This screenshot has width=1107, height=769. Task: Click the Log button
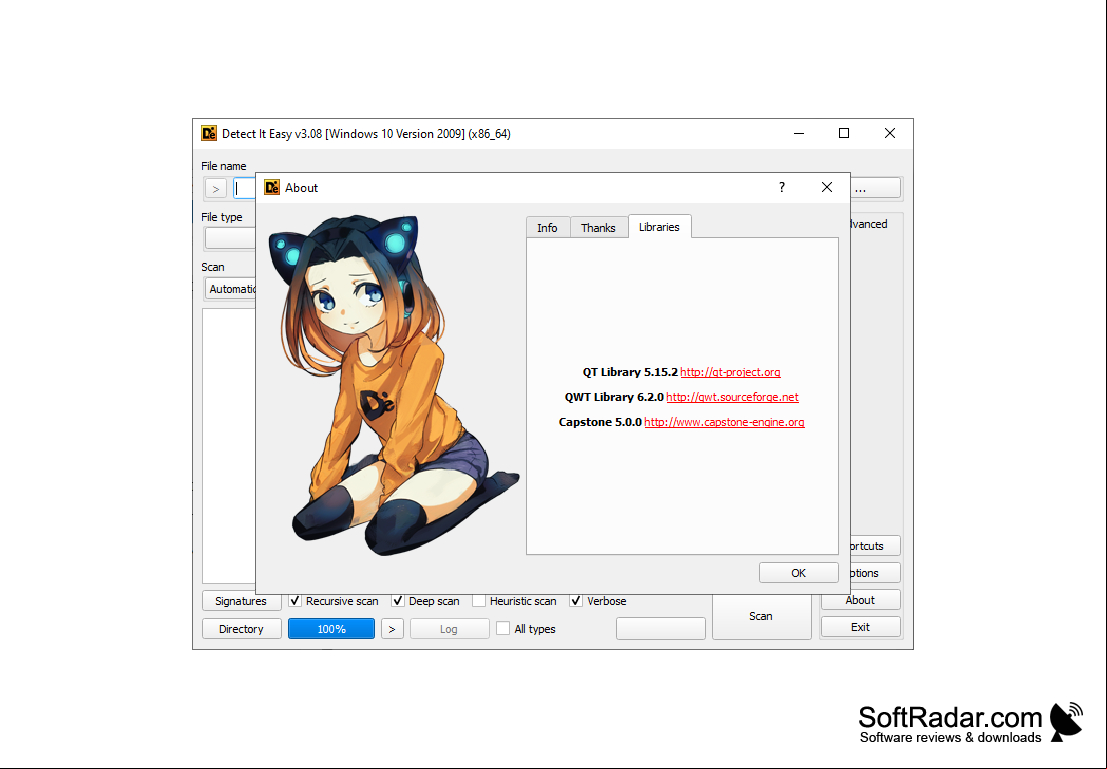(x=449, y=628)
